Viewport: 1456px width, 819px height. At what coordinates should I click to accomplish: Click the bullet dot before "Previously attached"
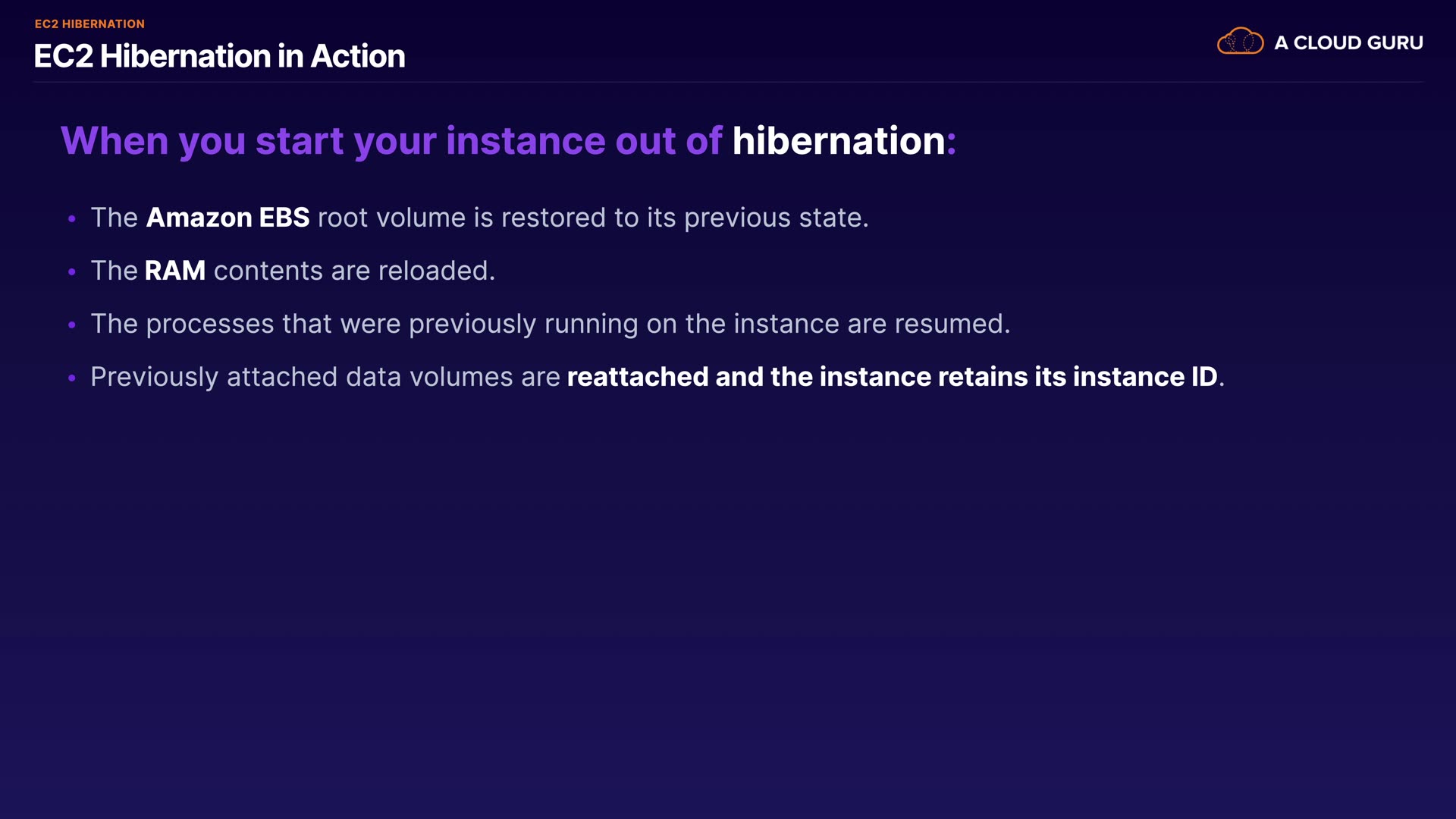click(x=72, y=378)
